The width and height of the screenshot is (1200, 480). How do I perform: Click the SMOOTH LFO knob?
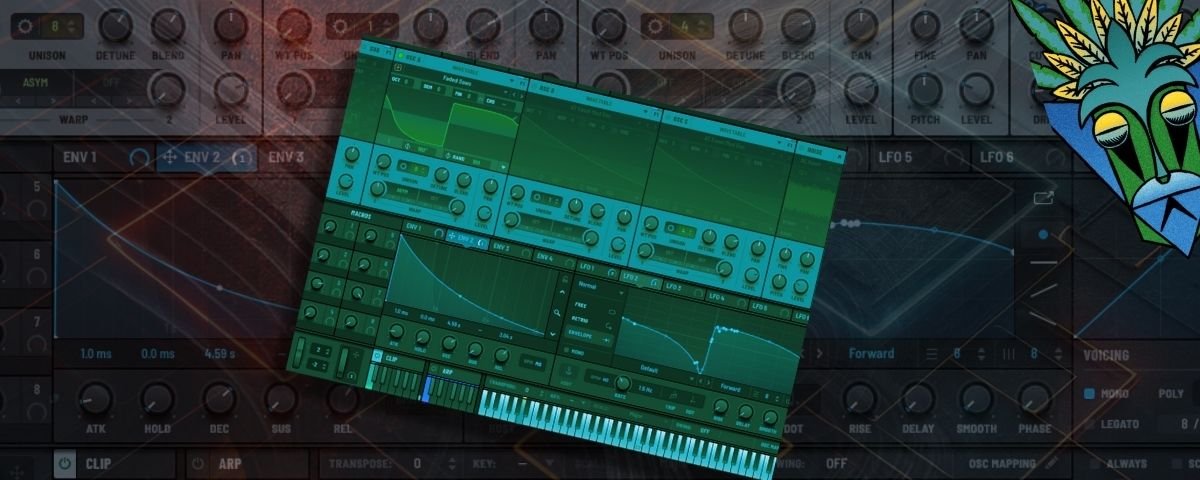coord(976,399)
